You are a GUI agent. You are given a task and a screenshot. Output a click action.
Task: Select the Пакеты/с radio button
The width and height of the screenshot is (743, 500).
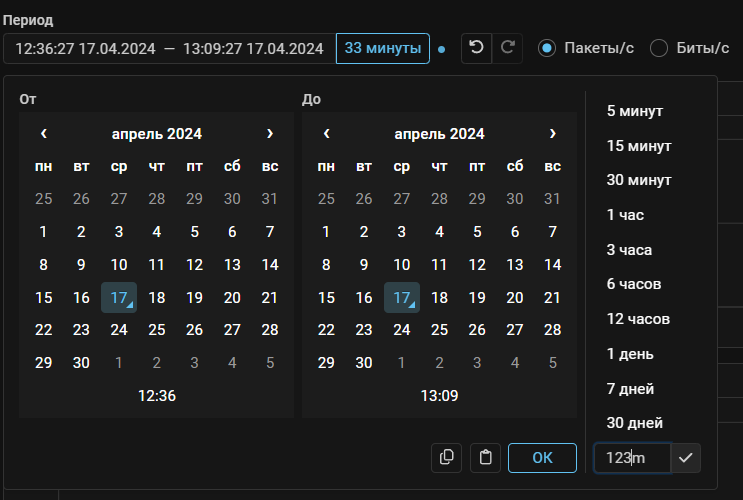547,48
